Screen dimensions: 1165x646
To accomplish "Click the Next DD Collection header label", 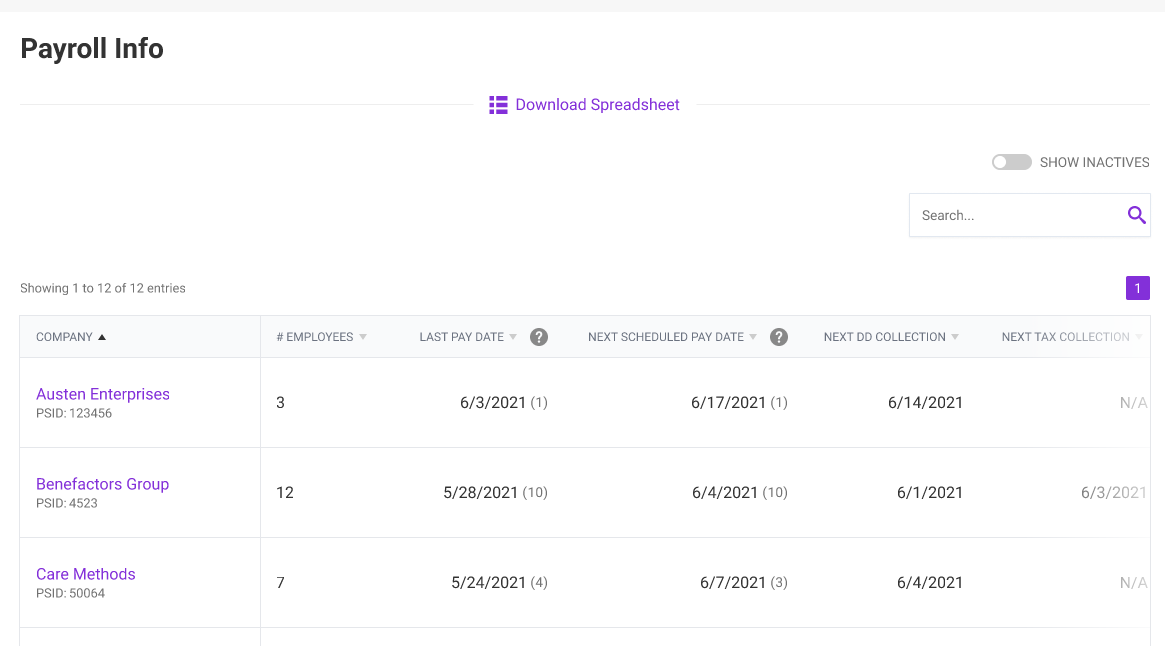I will pyautogui.click(x=884, y=337).
